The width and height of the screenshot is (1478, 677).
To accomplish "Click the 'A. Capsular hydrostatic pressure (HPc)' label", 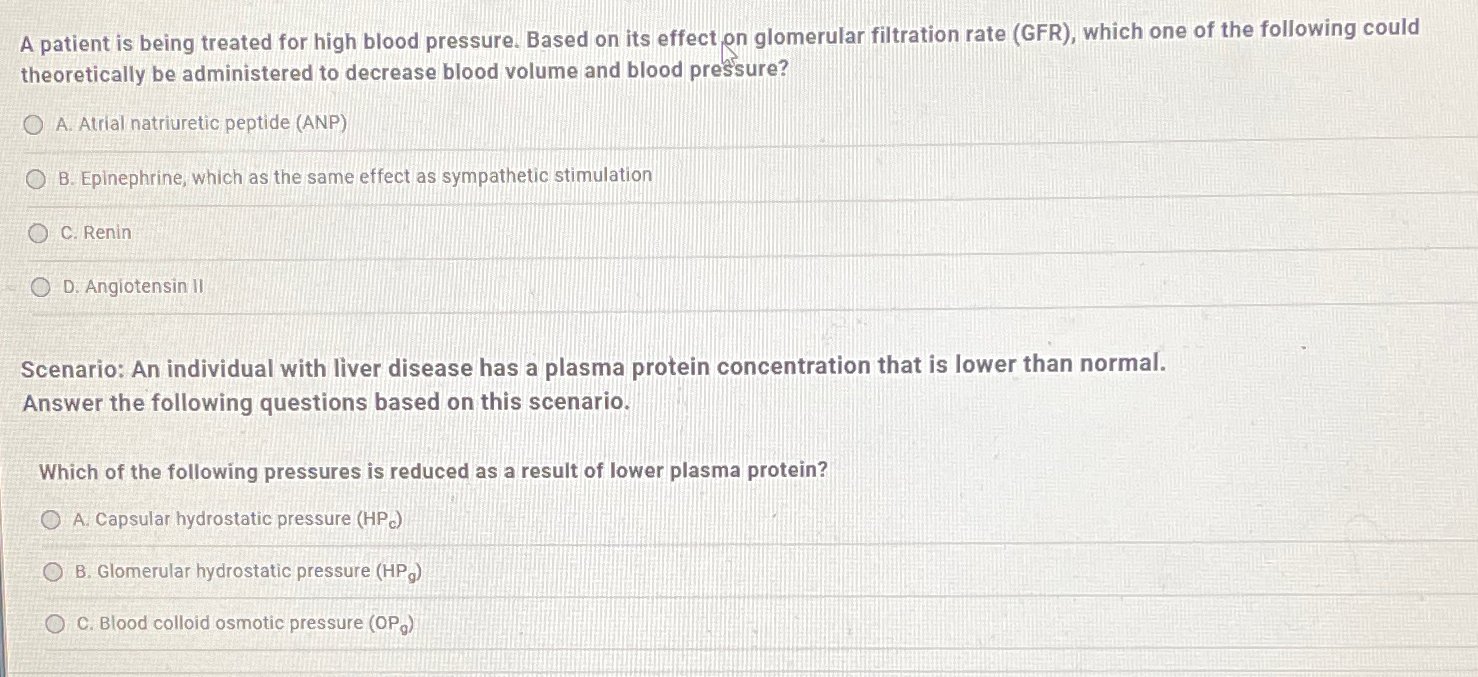I will (x=238, y=520).
